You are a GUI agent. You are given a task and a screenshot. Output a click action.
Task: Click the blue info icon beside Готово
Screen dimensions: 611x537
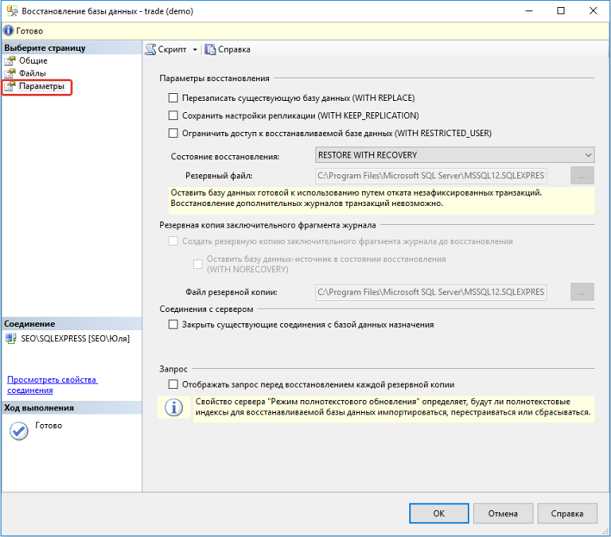pyautogui.click(x=8, y=30)
